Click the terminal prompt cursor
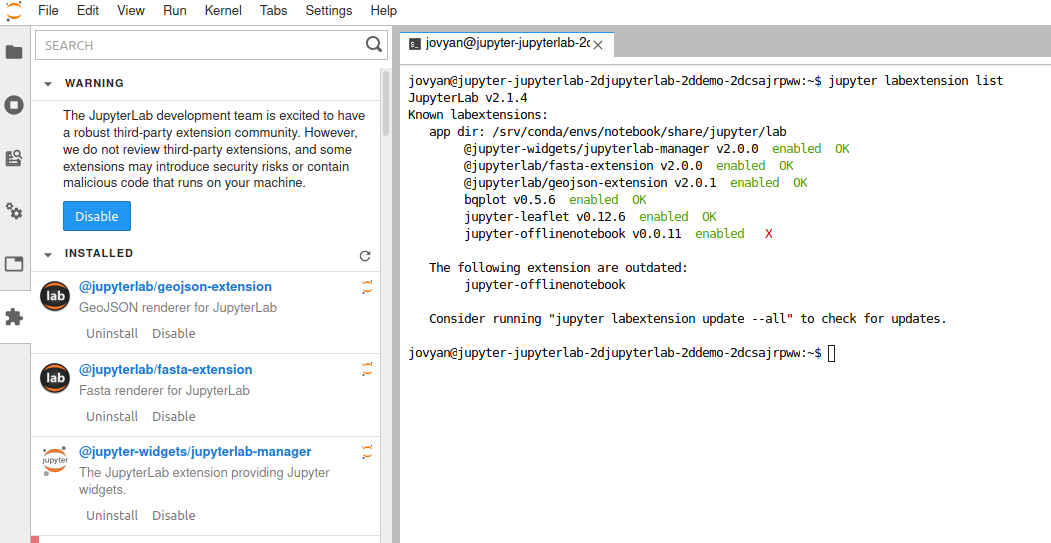 tap(831, 353)
